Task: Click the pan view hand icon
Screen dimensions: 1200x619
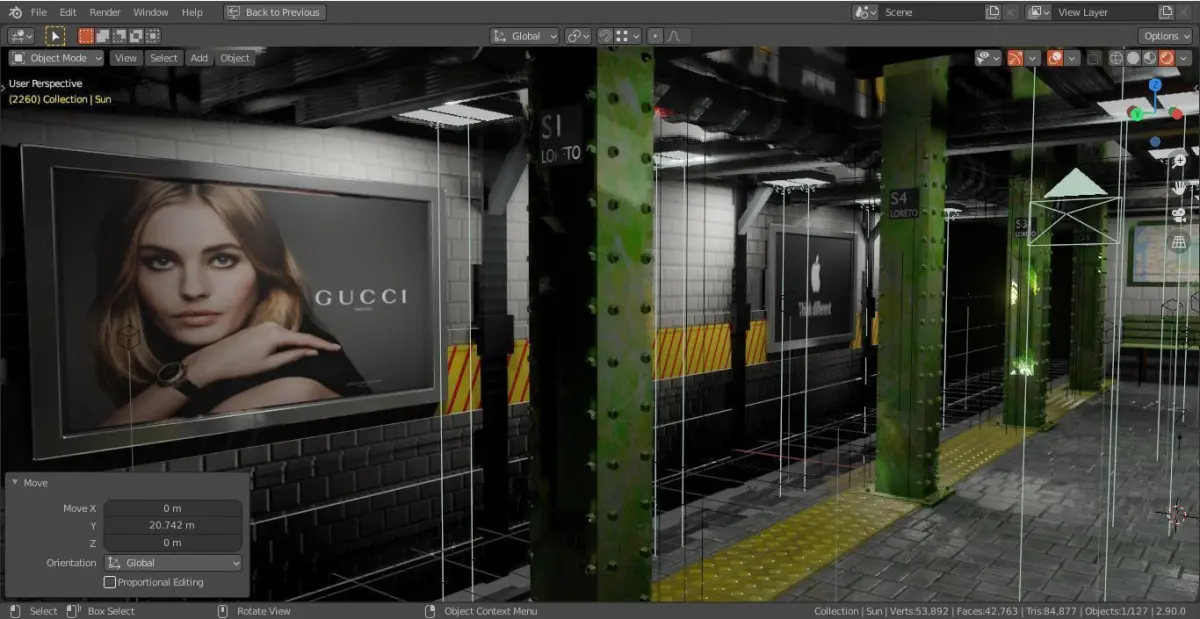Action: coord(1179,187)
